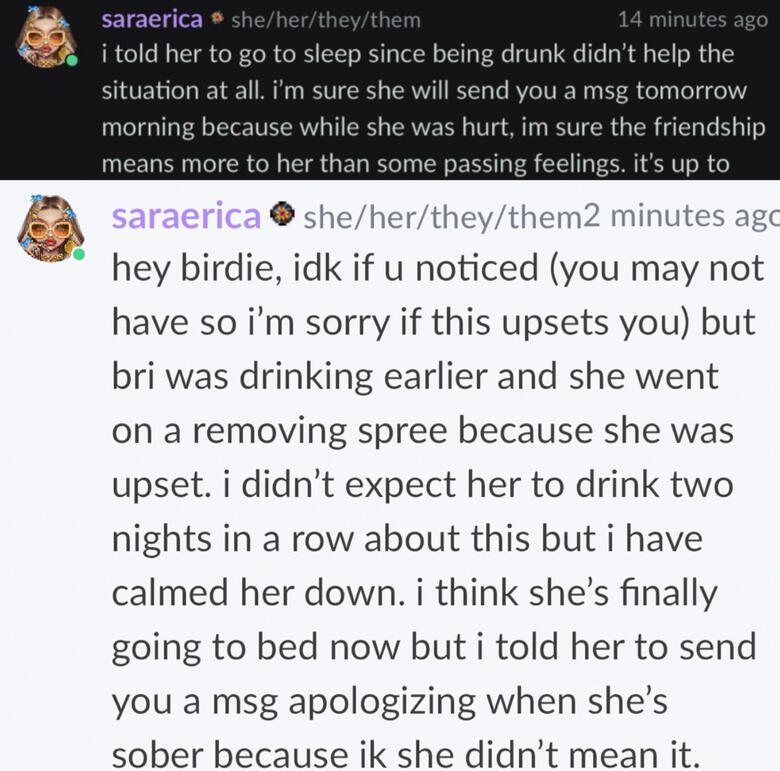
Task: Open saraerica's profile from the dark message username
Action: tap(152, 20)
